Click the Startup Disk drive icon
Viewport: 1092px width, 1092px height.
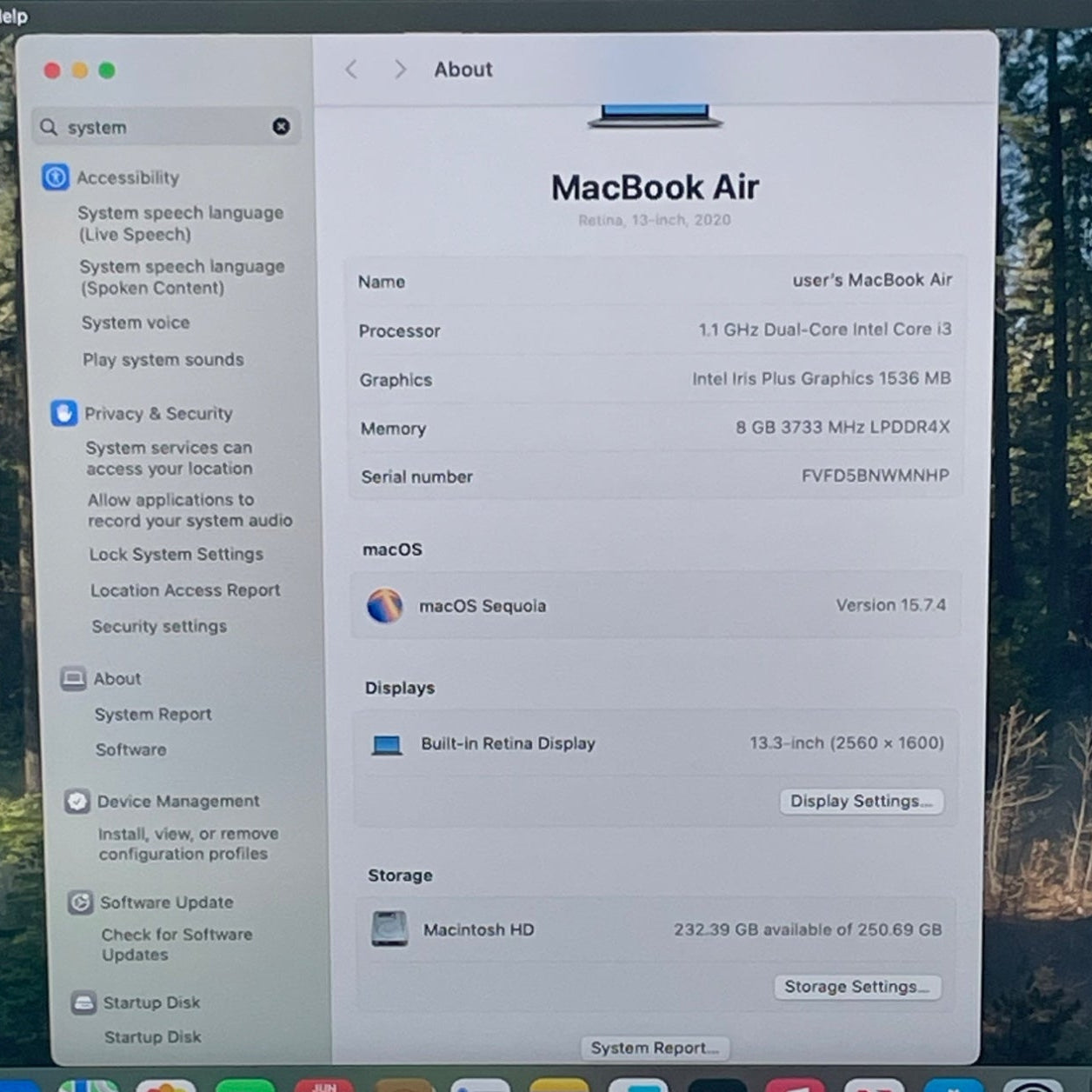tap(83, 1002)
